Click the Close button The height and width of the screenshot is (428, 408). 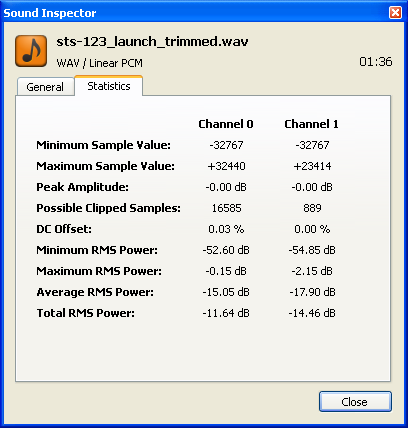pyautogui.click(x=355, y=402)
